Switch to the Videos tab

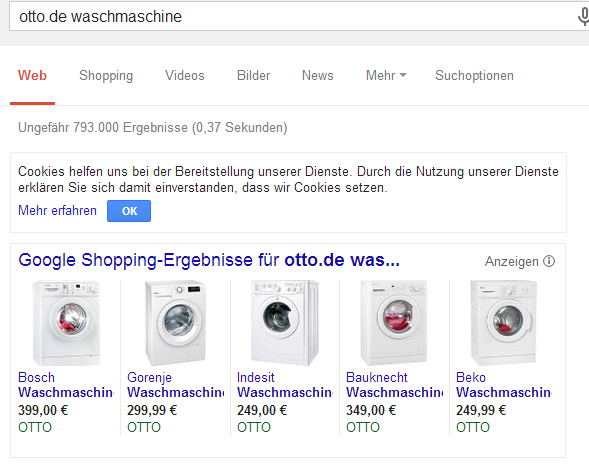pos(184,76)
